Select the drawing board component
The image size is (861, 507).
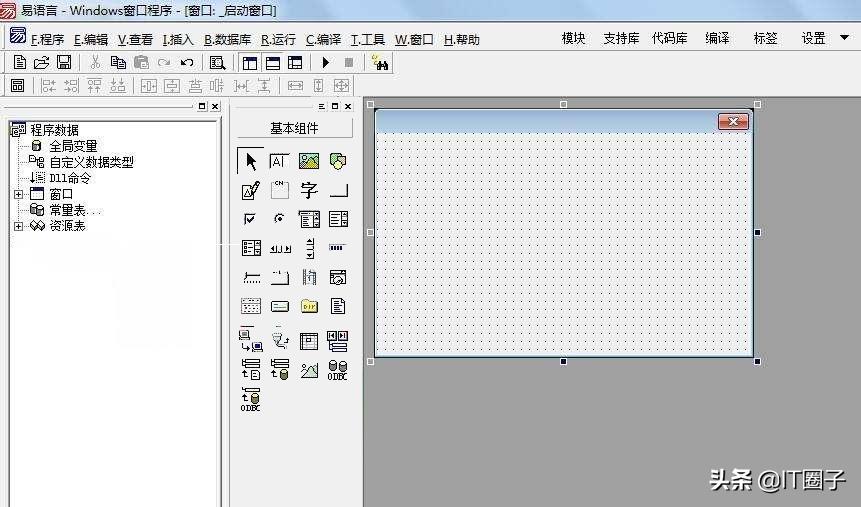point(251,190)
